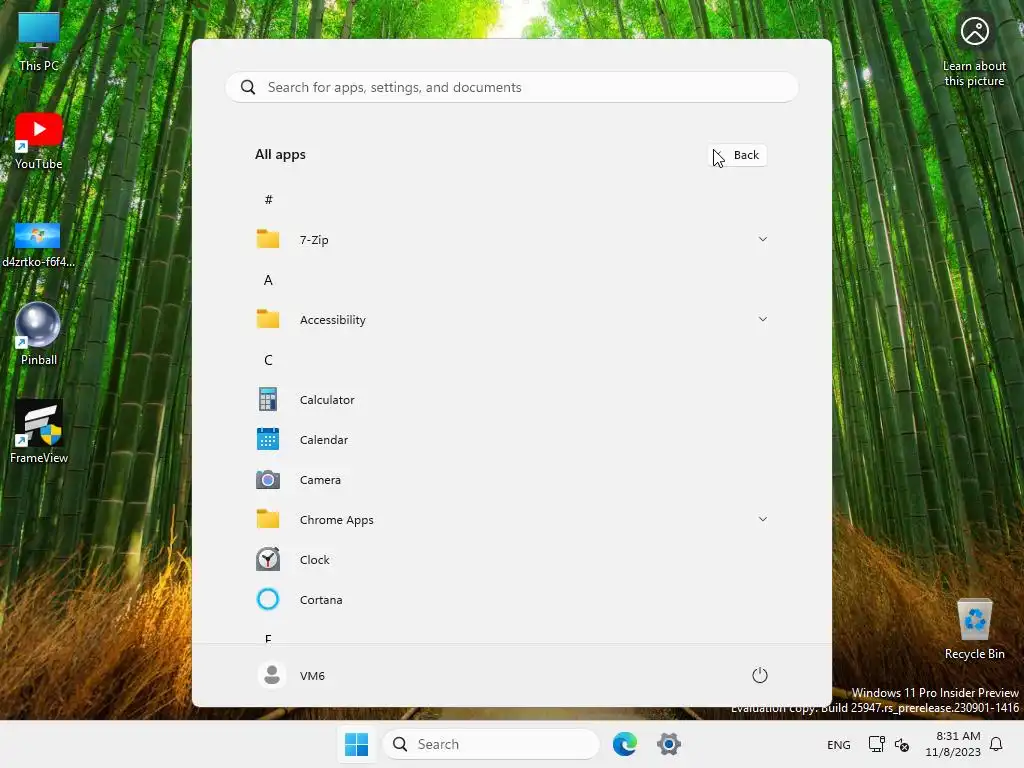Select the FrameView desktop shortcut
The image size is (1024, 768).
click(39, 432)
